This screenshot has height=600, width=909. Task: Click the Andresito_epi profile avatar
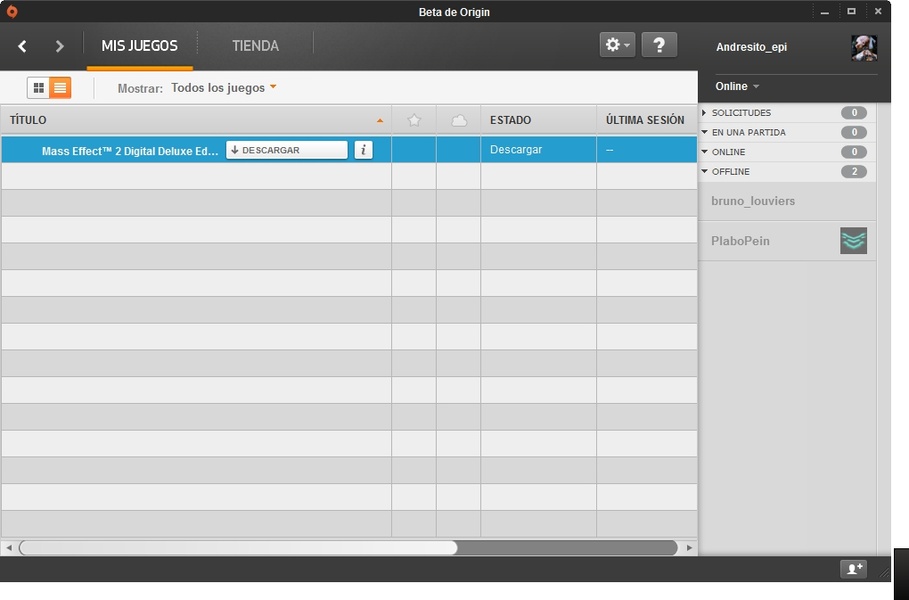pos(863,47)
